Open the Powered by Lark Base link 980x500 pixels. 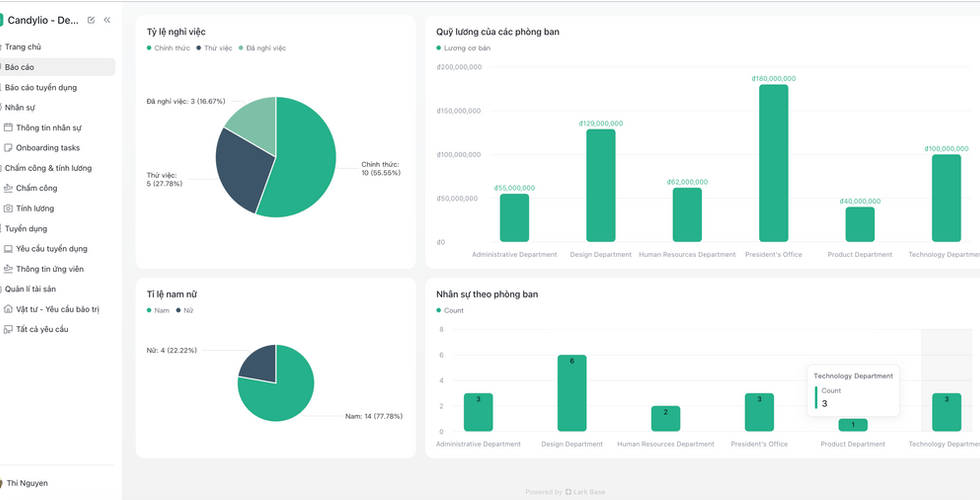565,492
